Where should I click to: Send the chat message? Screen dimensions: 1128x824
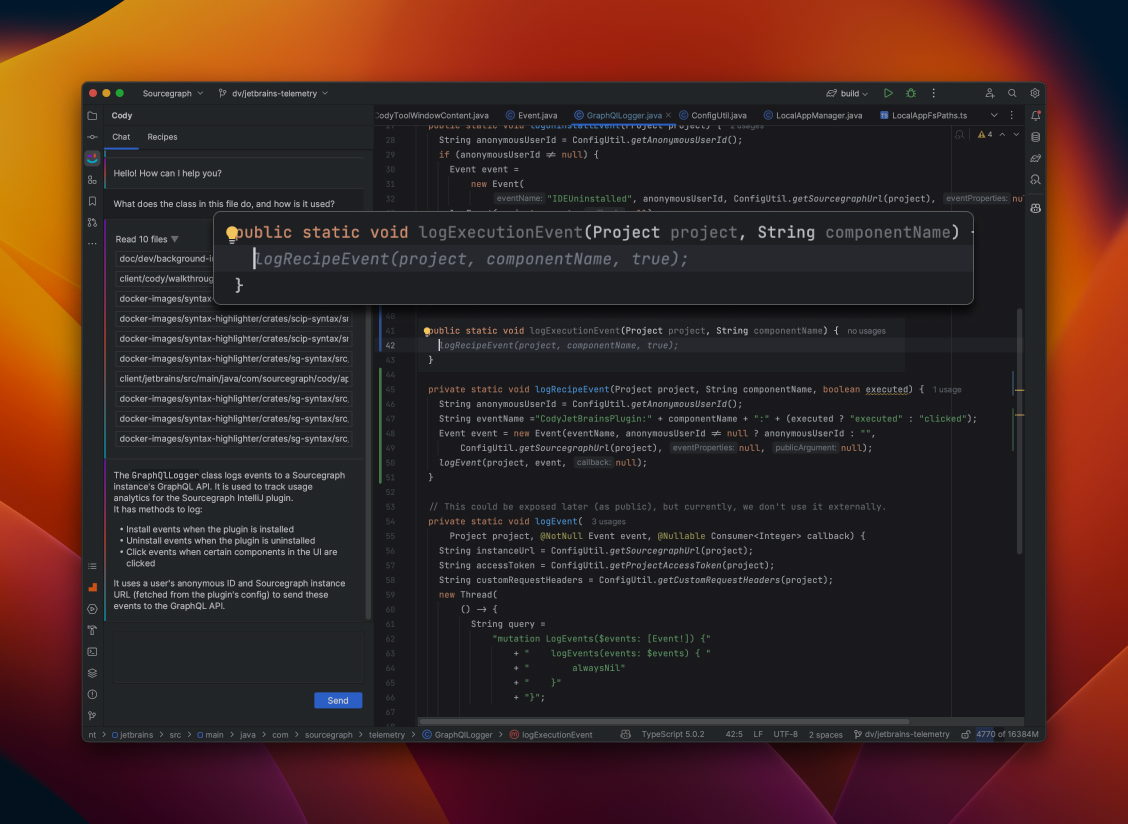pos(338,701)
